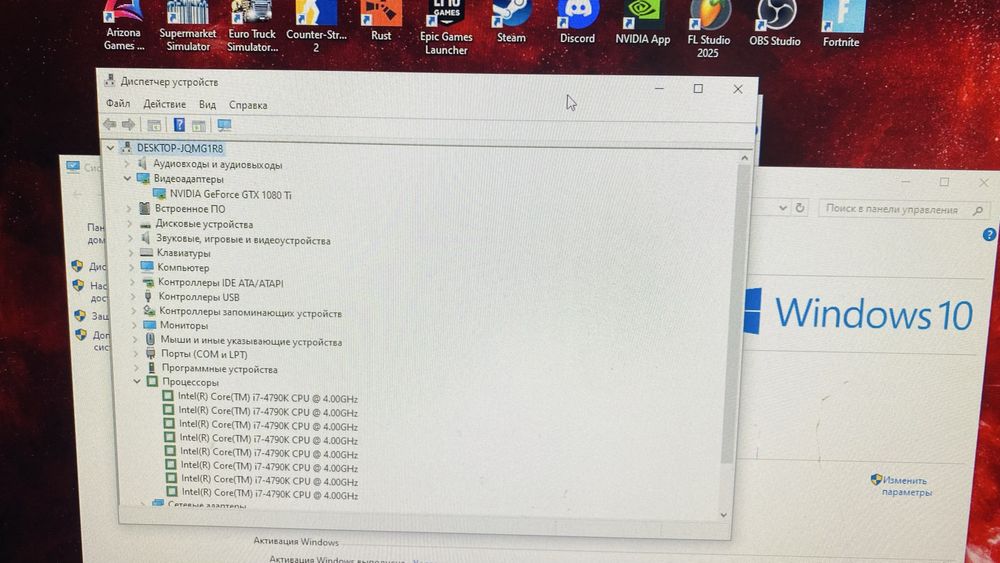Click the scrollbar up arrow in device tree

pos(745,157)
